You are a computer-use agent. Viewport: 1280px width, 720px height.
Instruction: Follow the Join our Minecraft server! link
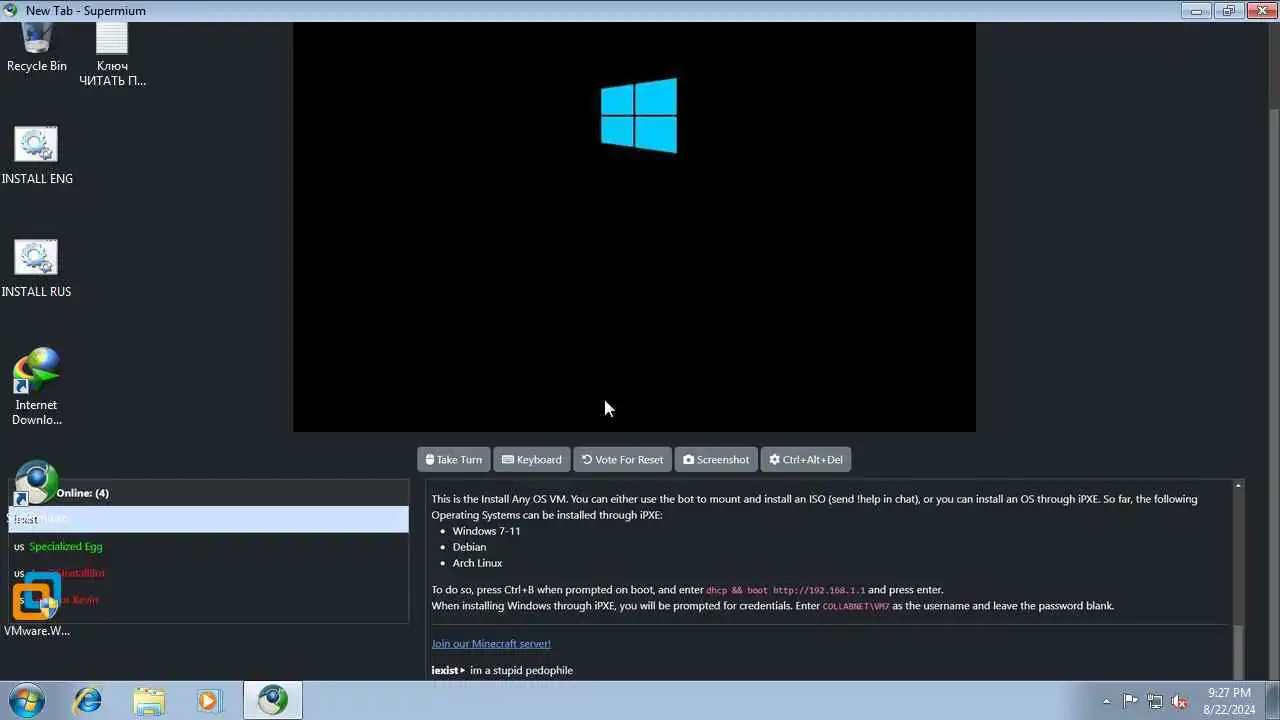(x=491, y=643)
